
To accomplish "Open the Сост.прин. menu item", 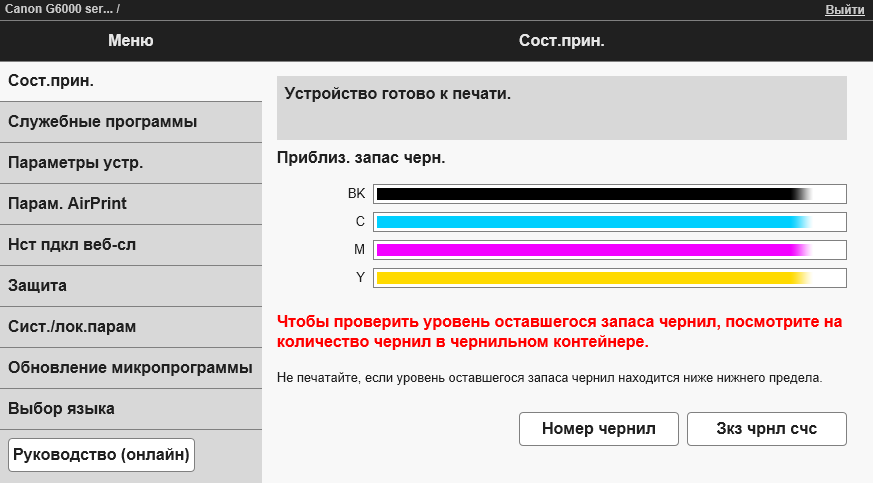I will pos(130,81).
